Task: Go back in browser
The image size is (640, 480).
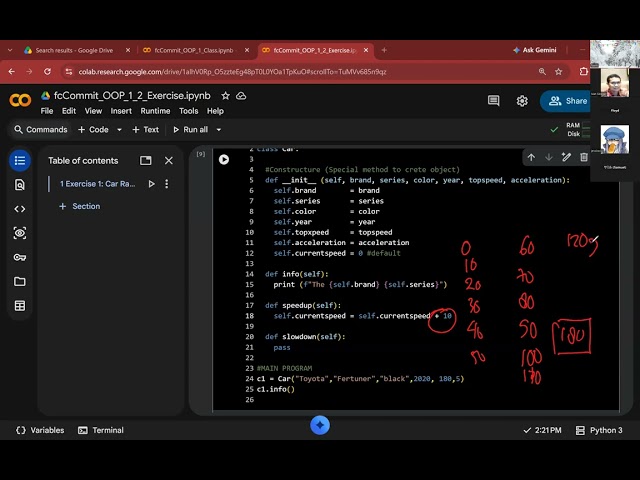Action: [11, 71]
